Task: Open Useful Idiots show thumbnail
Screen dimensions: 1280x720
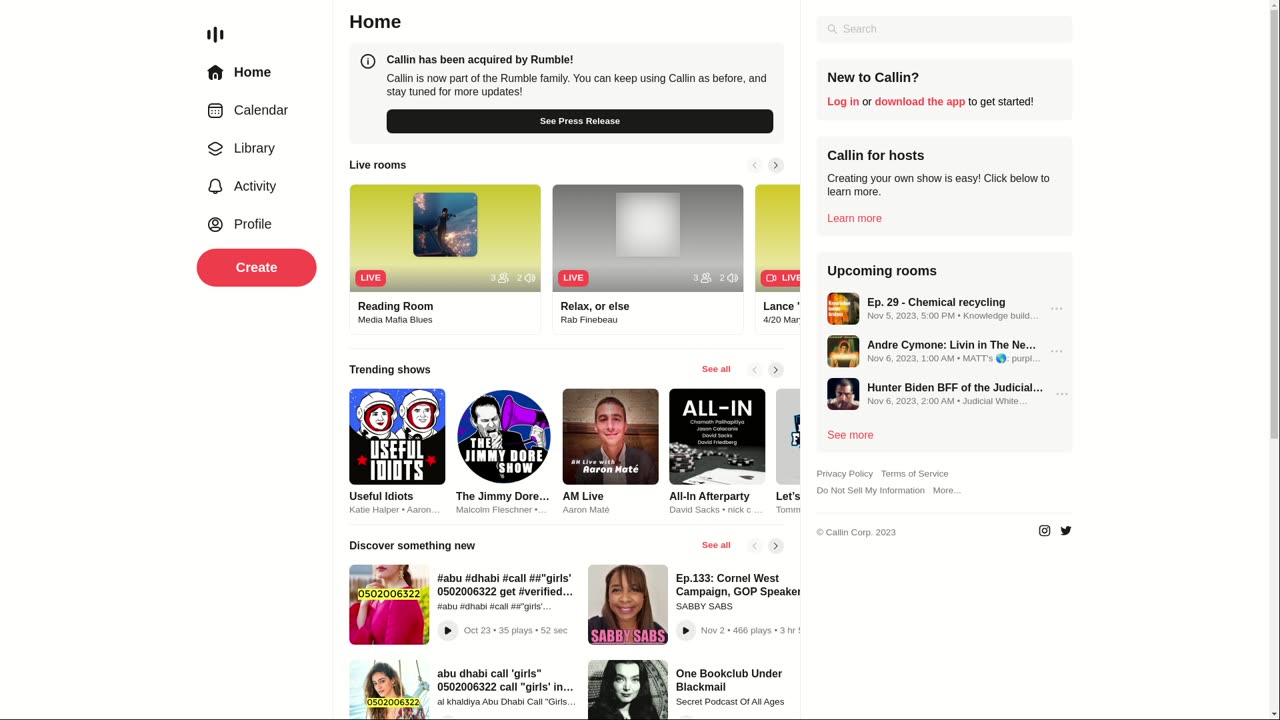Action: click(397, 437)
